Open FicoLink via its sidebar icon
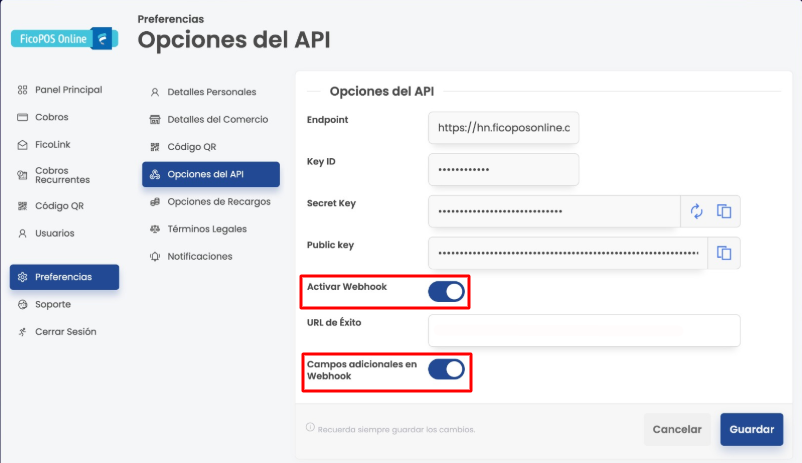Screen dimensions: 802x463 pyautogui.click(x=23, y=145)
